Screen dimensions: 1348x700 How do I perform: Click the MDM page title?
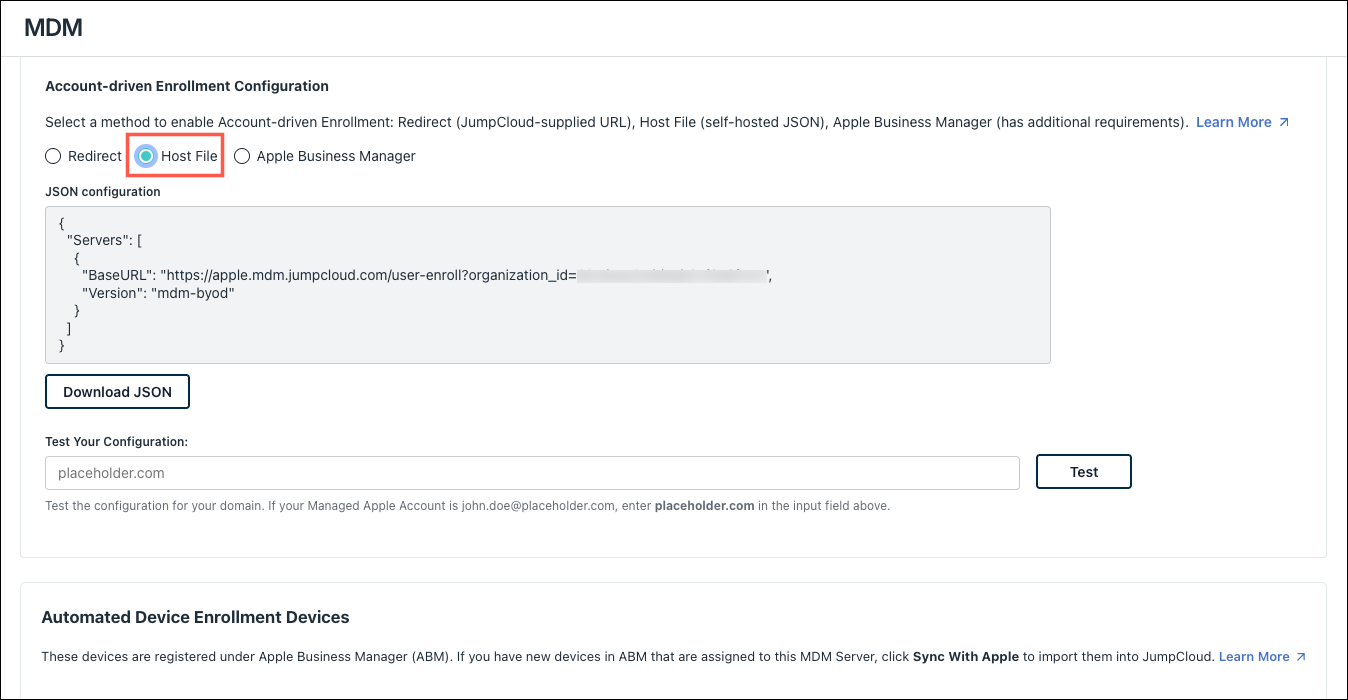[53, 28]
